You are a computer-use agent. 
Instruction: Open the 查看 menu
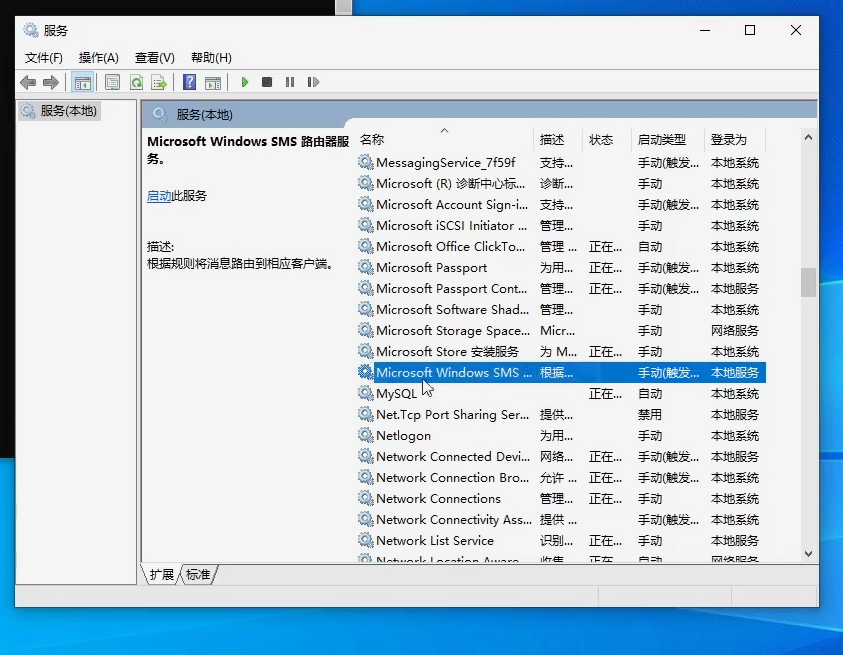coord(153,57)
